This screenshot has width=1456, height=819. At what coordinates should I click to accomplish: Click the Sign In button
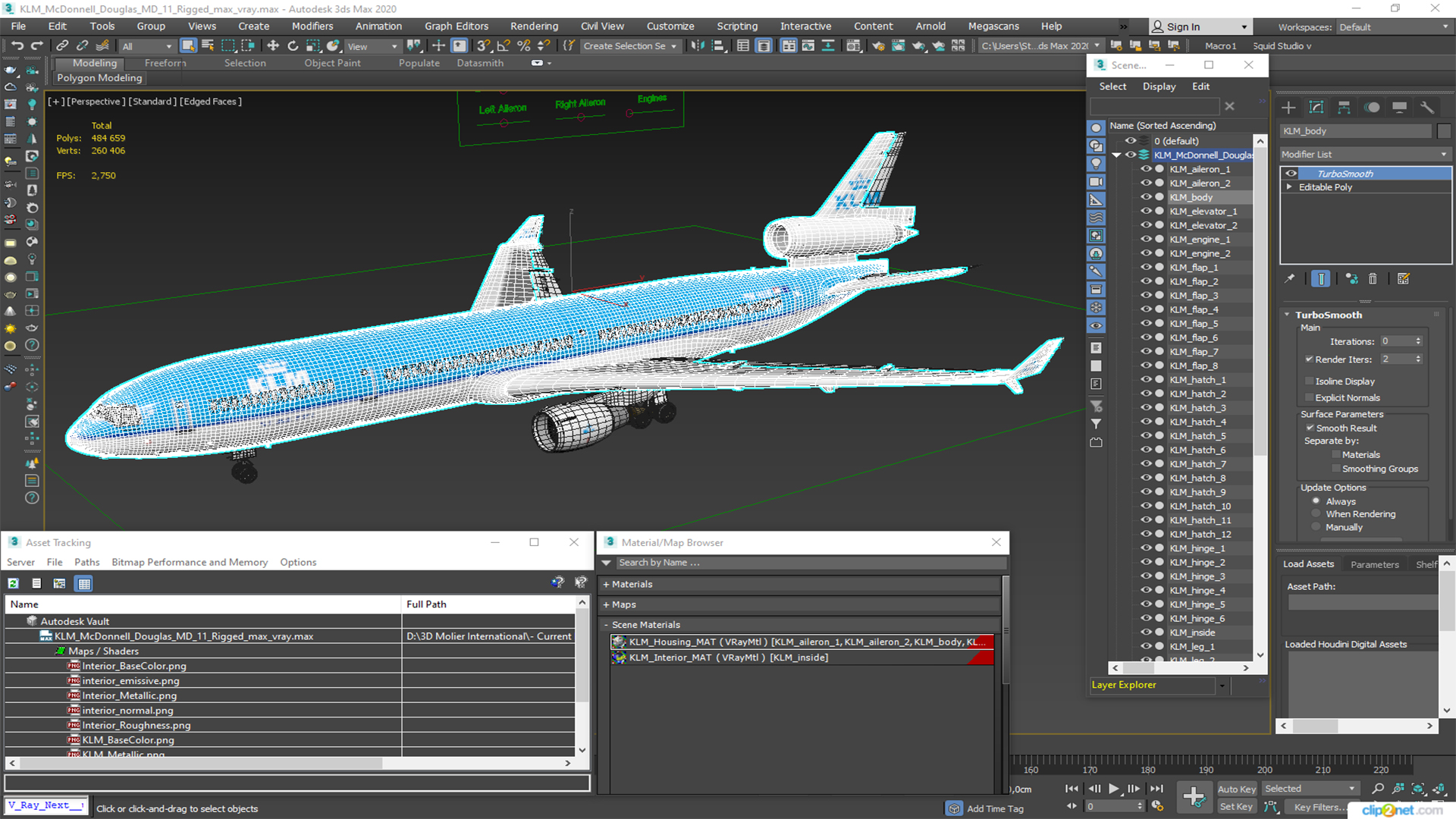tap(1200, 27)
